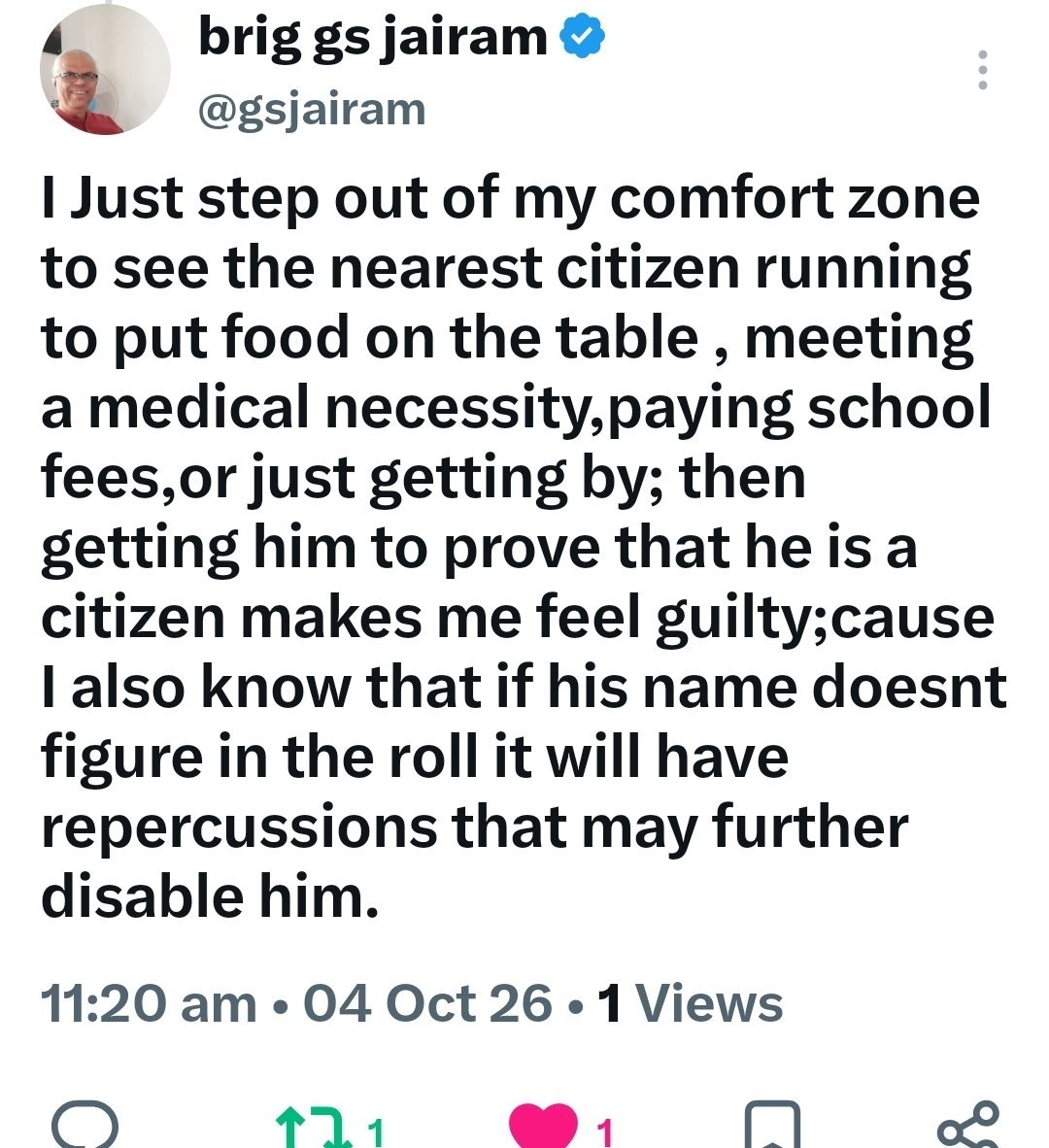This screenshot has height=1148, width=1049.
Task: Tap the reply speech bubble icon
Action: click(x=85, y=1126)
